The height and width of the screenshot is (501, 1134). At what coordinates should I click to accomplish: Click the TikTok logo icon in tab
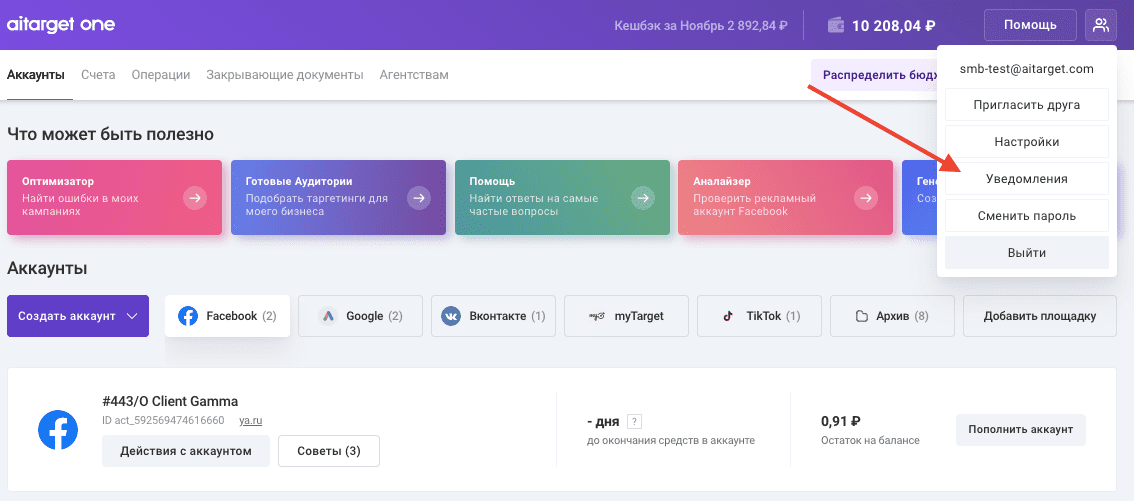point(728,316)
